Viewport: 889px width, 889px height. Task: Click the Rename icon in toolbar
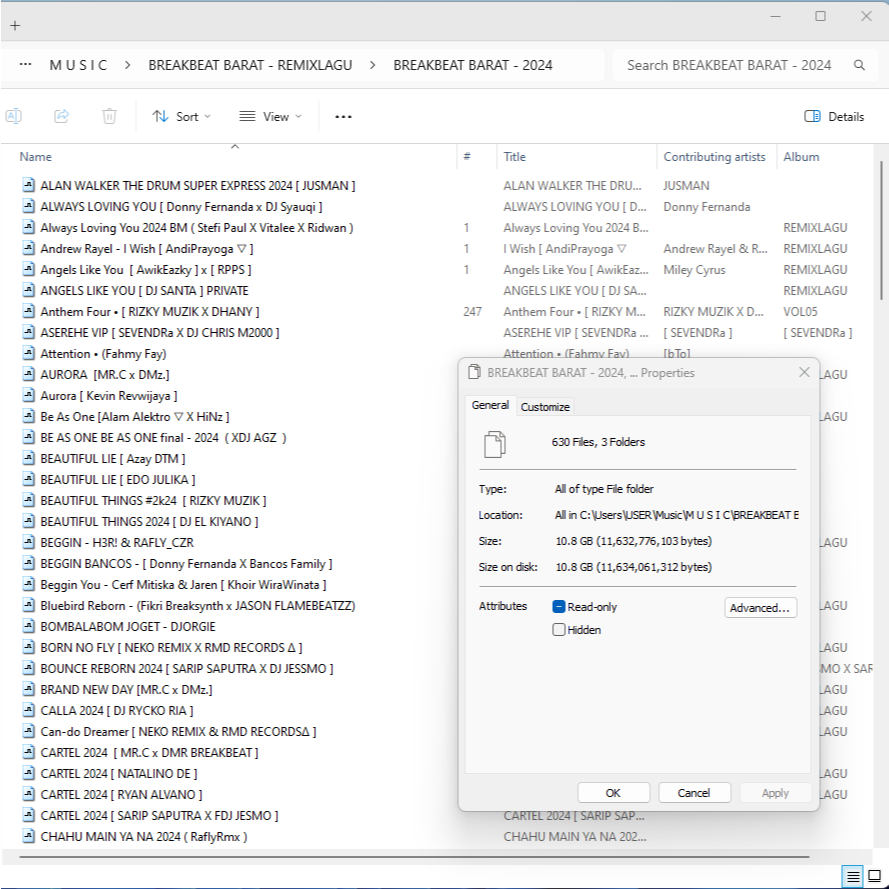point(14,116)
